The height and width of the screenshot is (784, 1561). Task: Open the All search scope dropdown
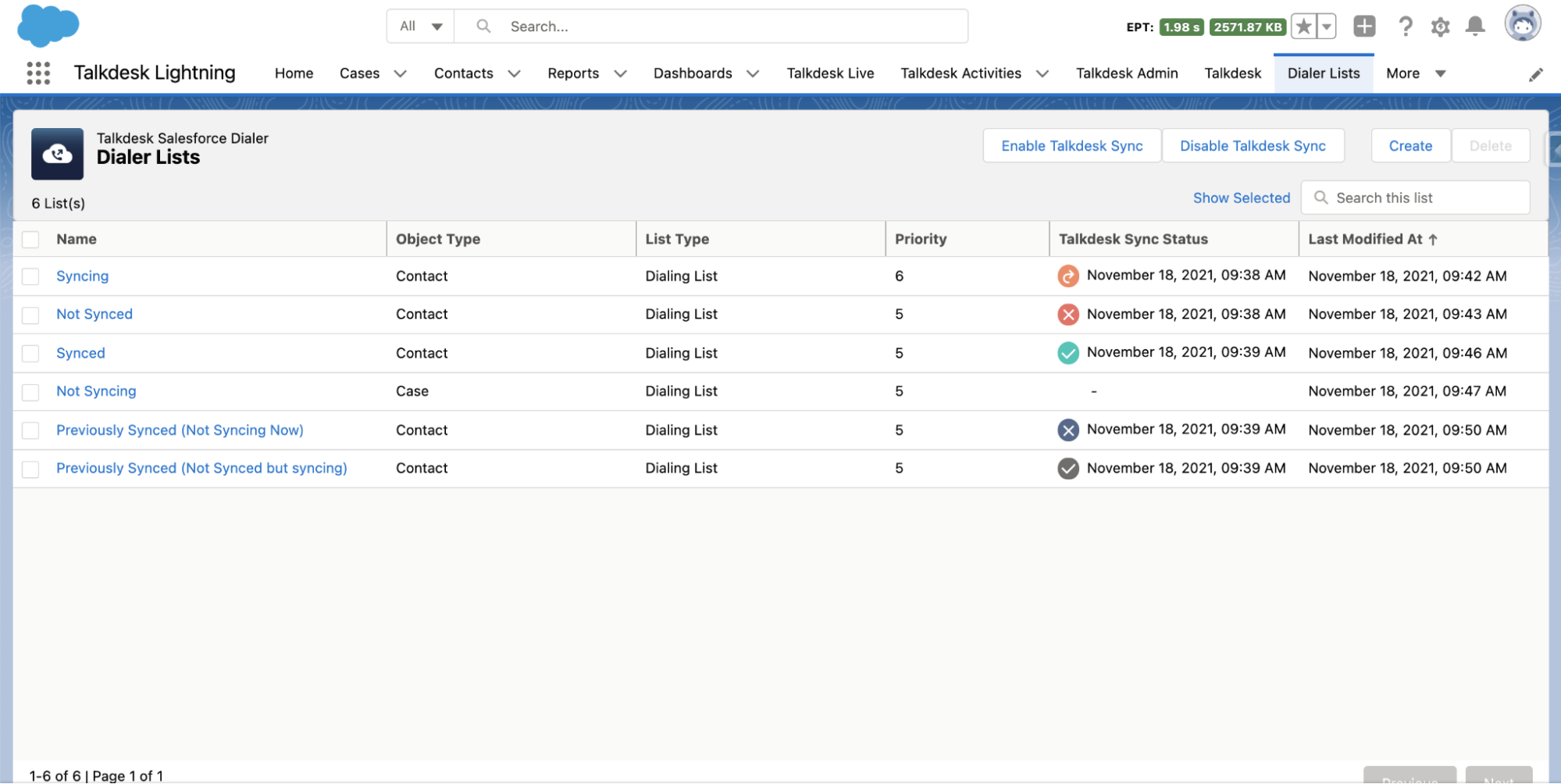click(421, 27)
